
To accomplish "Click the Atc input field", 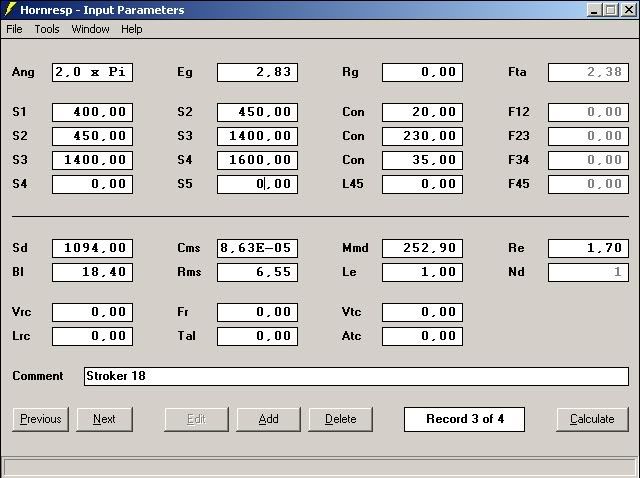I will pos(422,337).
